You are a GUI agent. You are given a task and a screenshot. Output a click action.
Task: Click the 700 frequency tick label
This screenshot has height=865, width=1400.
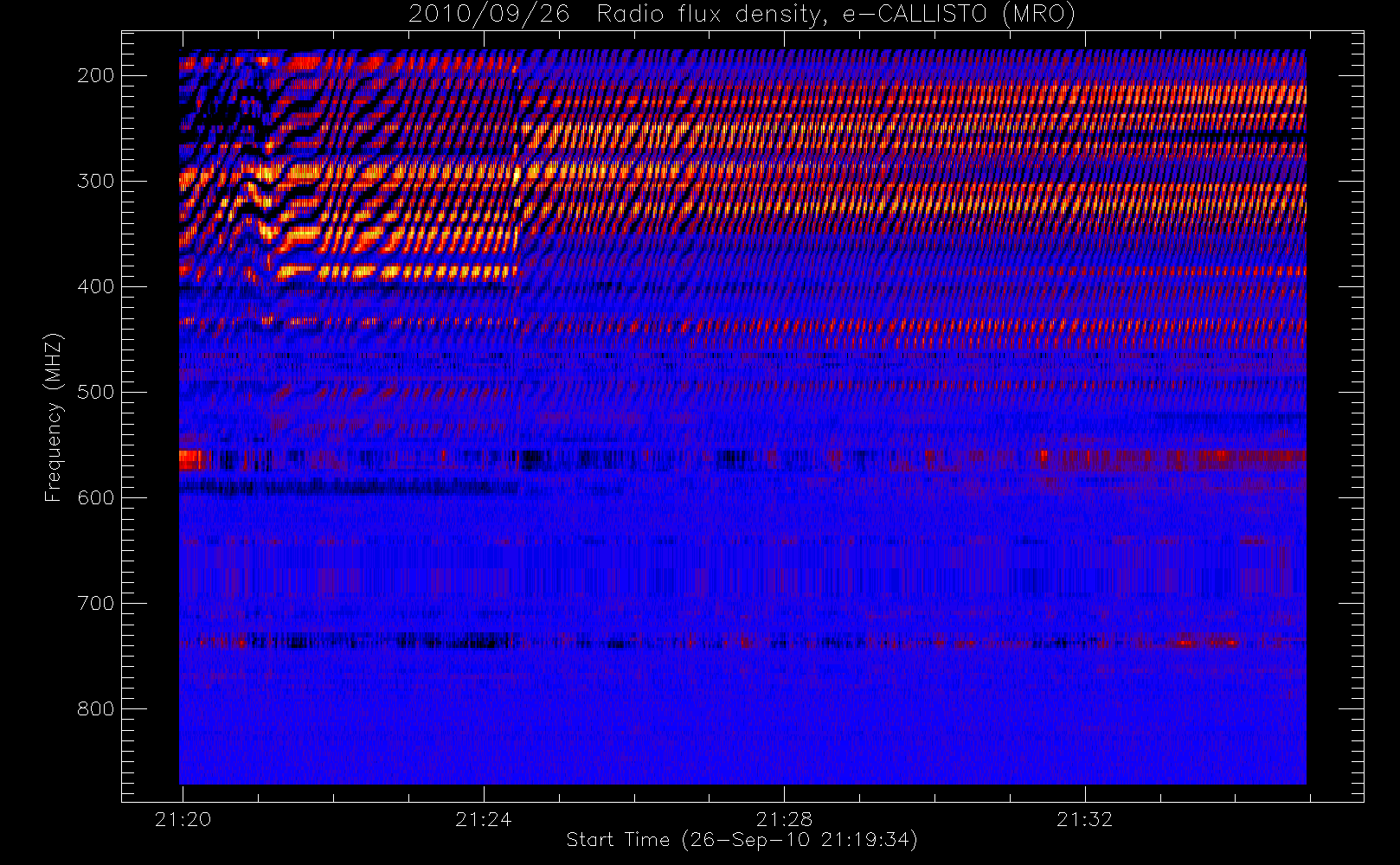[x=96, y=603]
